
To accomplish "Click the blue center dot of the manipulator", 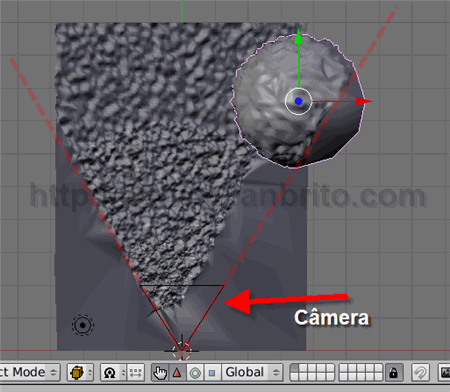I will 299,101.
